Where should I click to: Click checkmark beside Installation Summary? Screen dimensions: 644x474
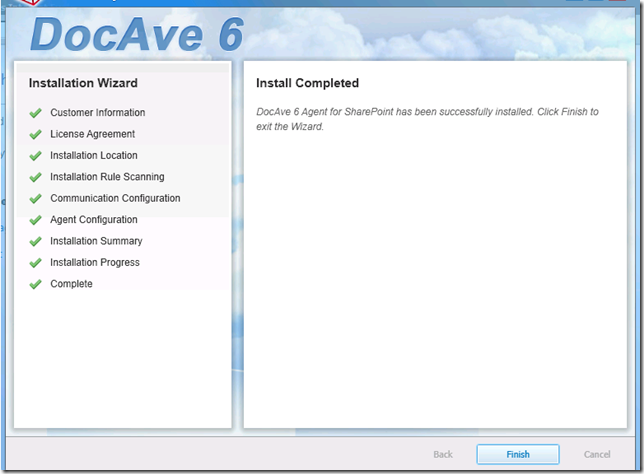coord(36,241)
